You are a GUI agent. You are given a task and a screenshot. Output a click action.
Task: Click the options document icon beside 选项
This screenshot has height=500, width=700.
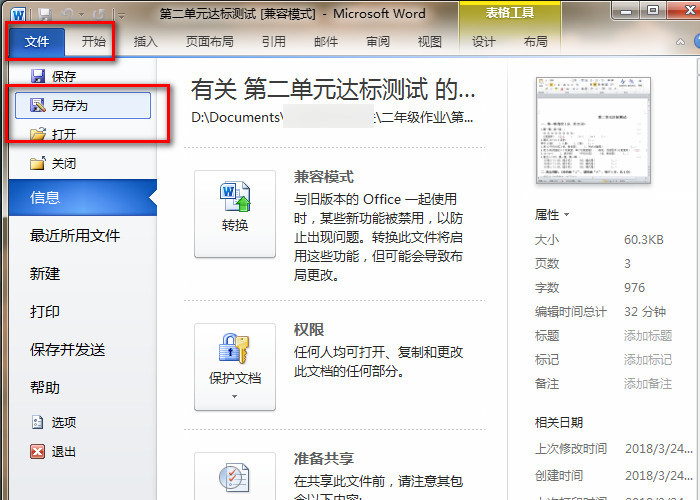[x=38, y=422]
